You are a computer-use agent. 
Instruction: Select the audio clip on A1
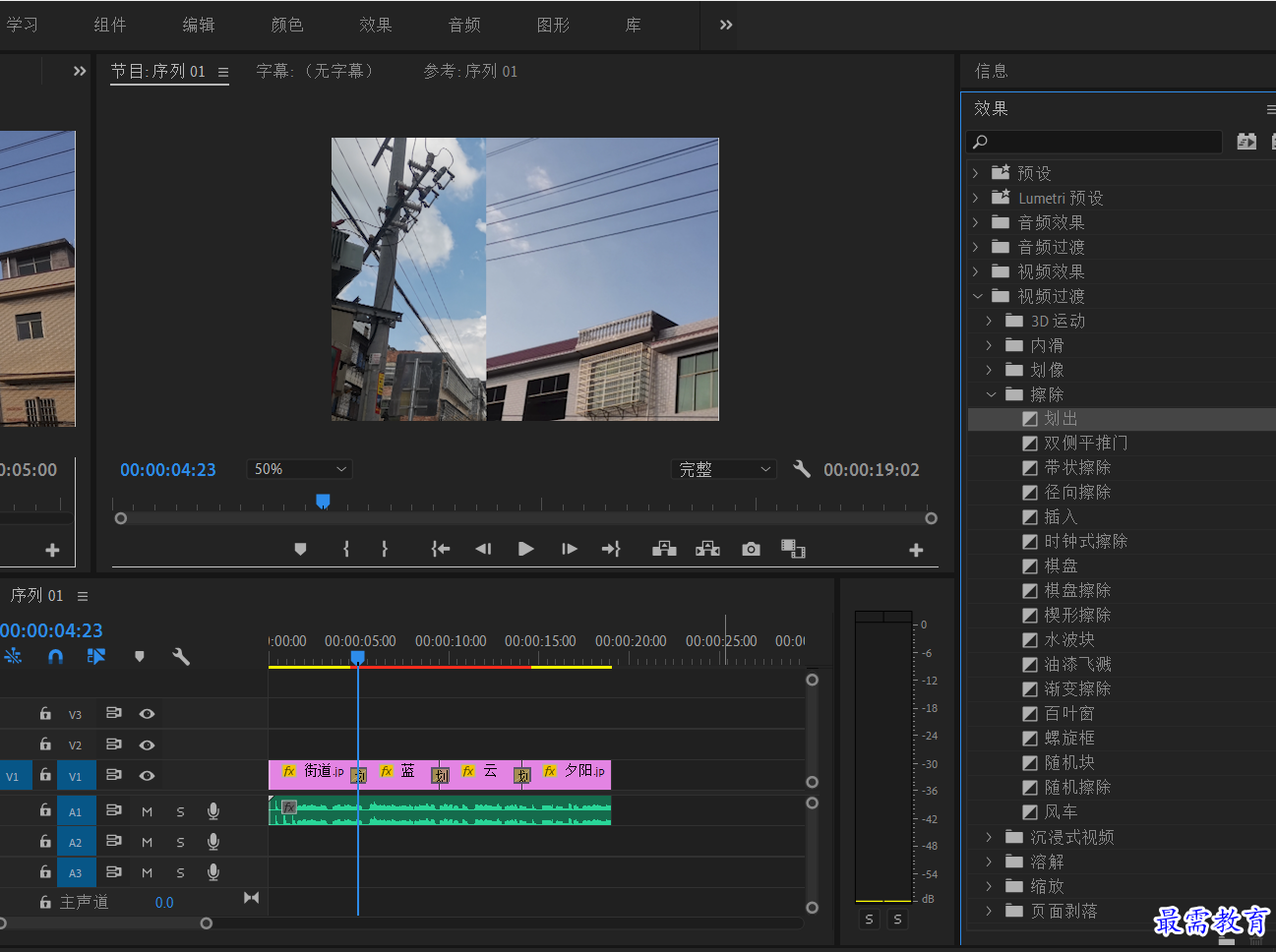tap(440, 811)
